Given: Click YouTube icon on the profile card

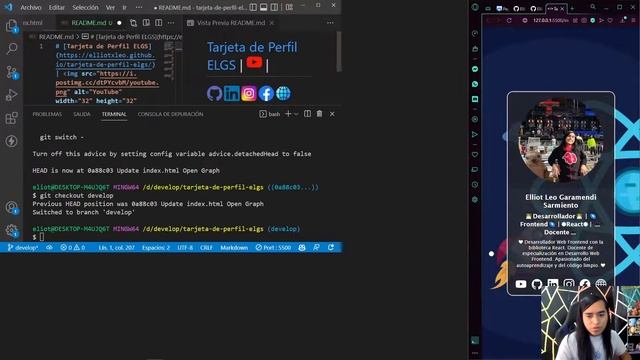Looking at the screenshot, I should [x=520, y=284].
